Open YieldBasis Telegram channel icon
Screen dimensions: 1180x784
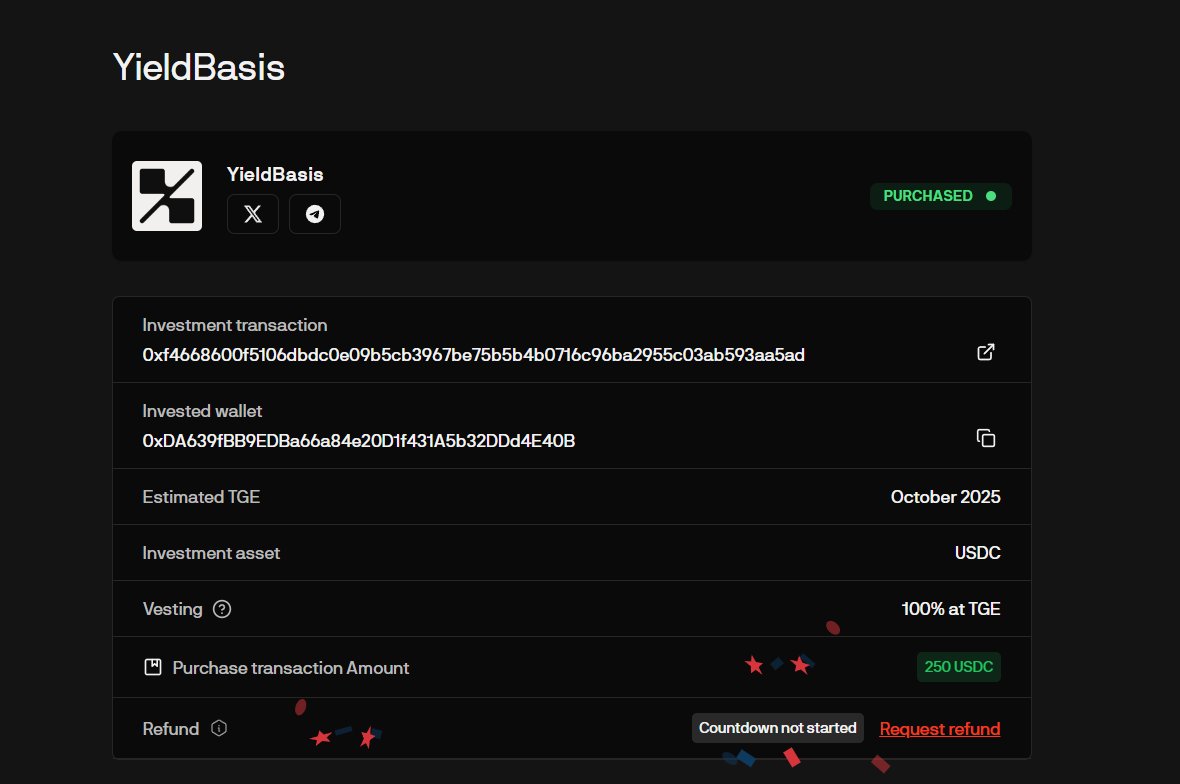point(315,214)
